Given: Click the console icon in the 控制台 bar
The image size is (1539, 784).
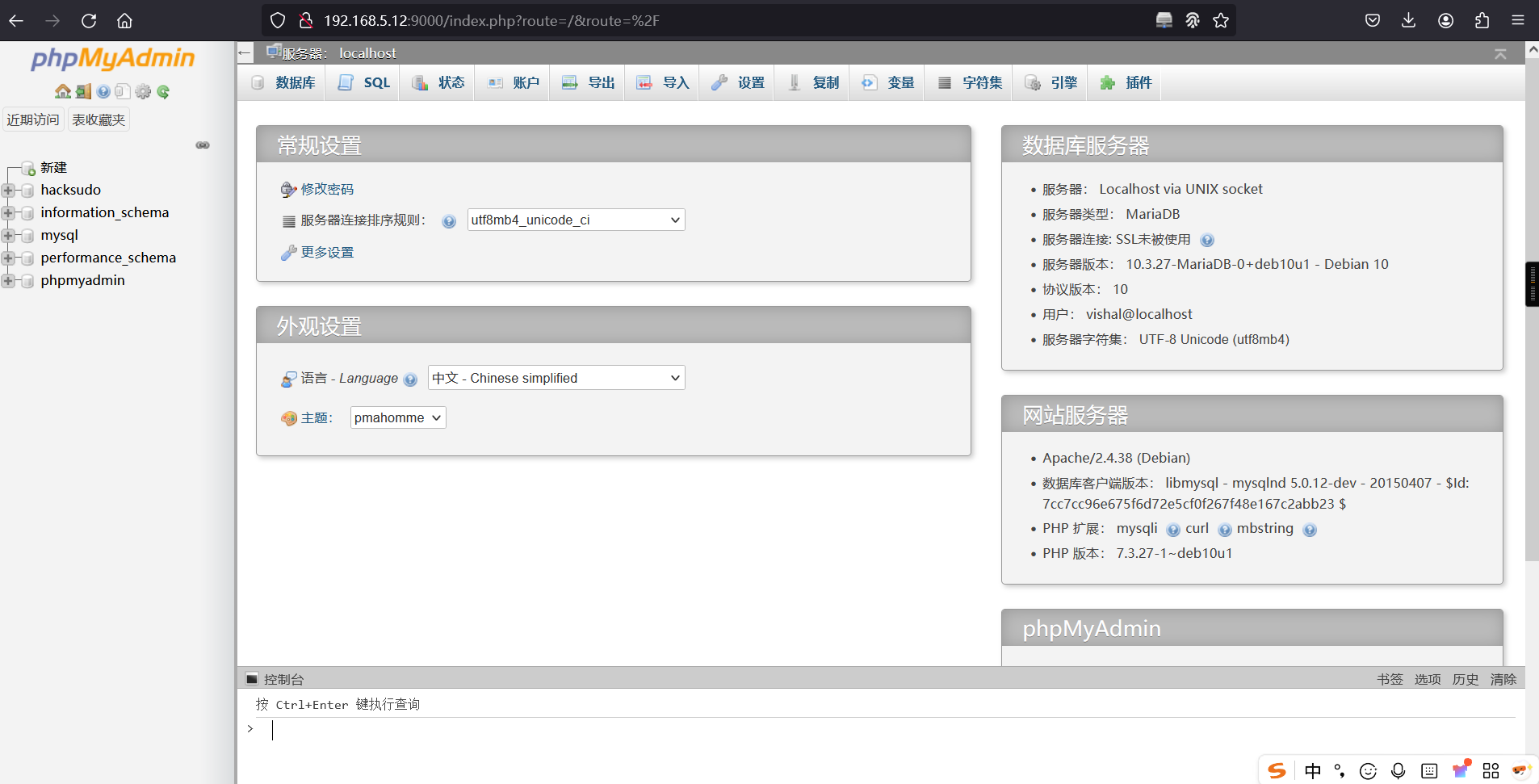Looking at the screenshot, I should pos(252,679).
